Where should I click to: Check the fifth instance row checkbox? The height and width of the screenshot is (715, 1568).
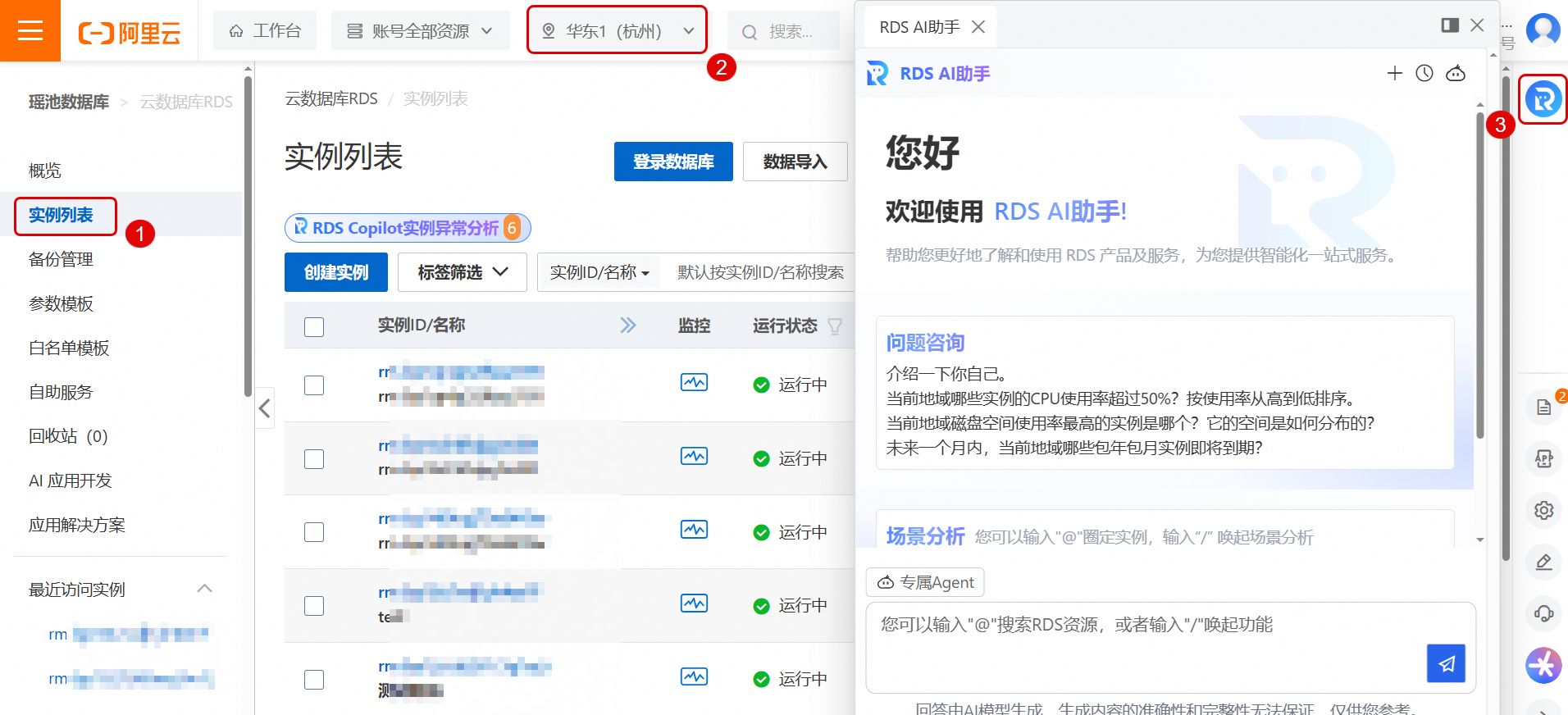tap(314, 680)
